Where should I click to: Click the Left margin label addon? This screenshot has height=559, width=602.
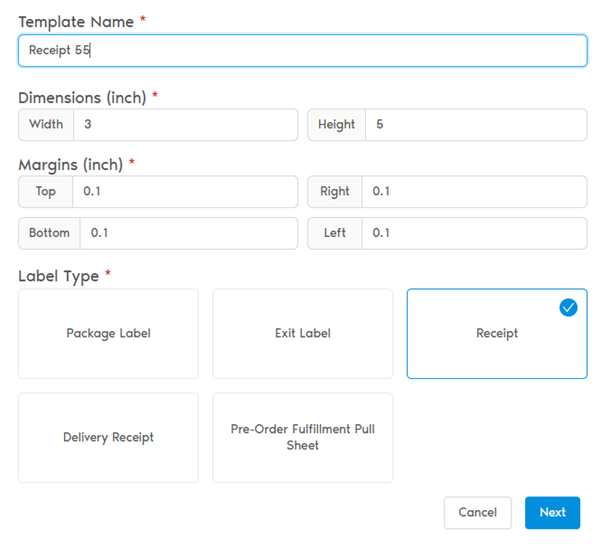coord(335,233)
